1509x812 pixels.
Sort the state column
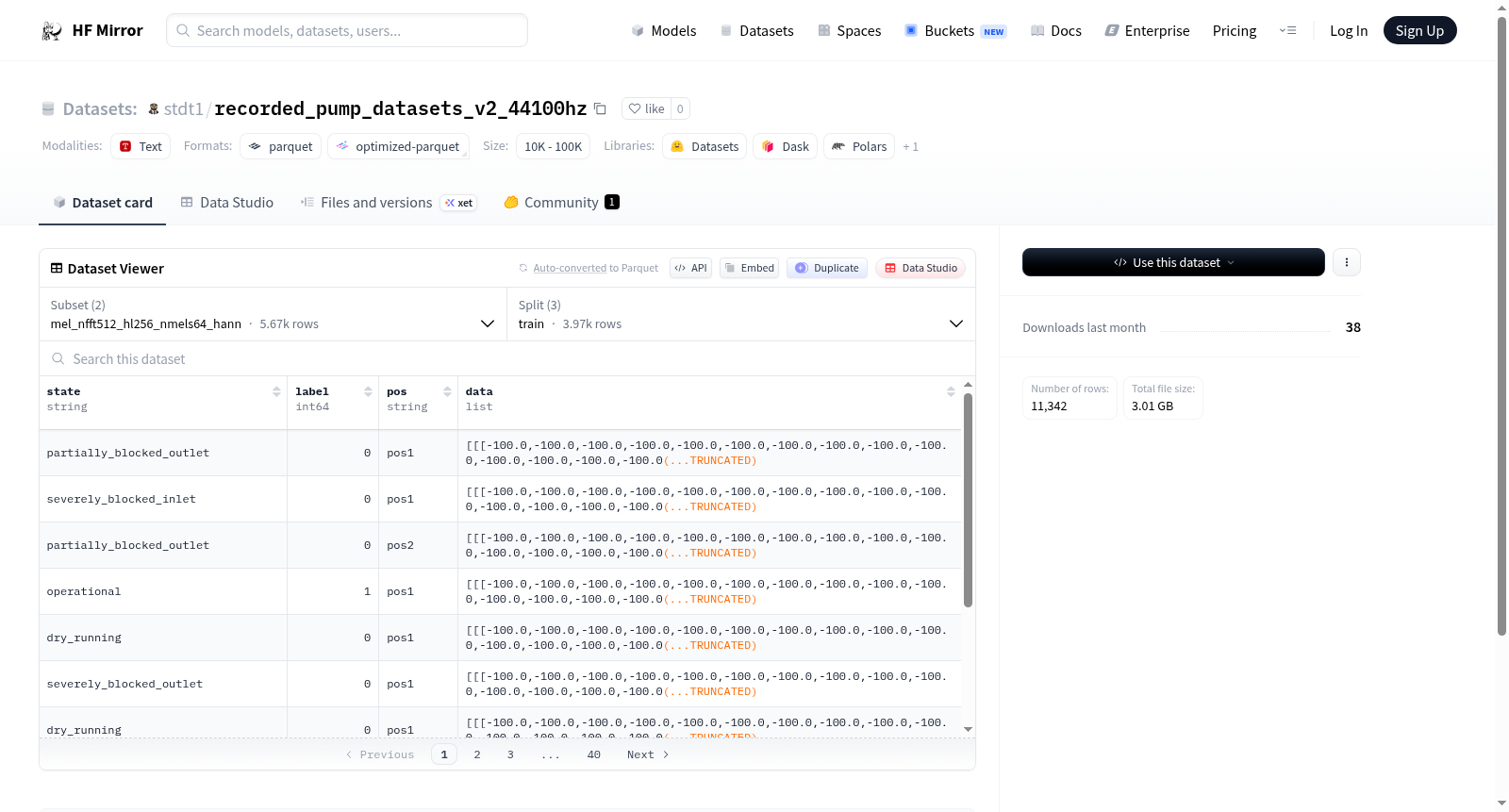[276, 391]
